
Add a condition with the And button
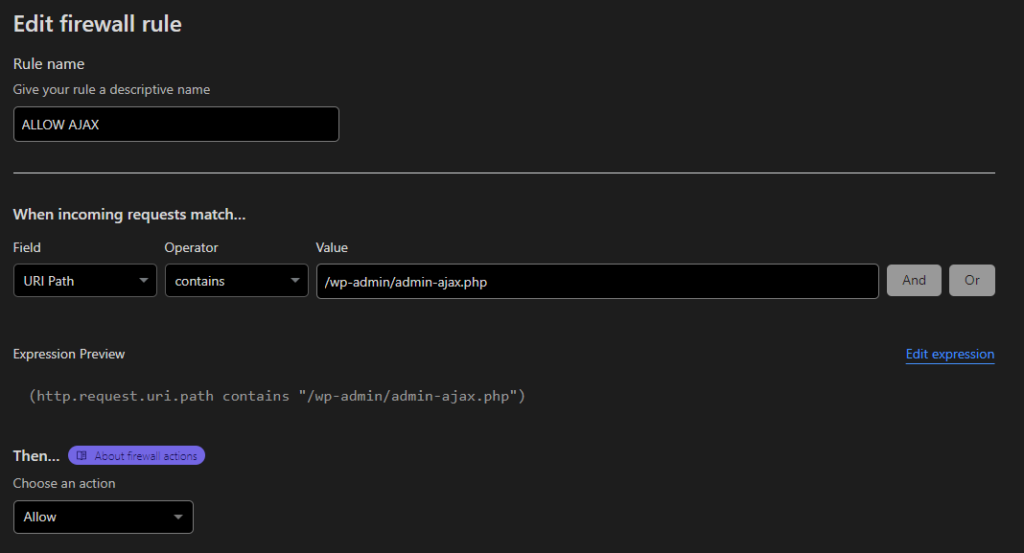pyautogui.click(x=914, y=280)
